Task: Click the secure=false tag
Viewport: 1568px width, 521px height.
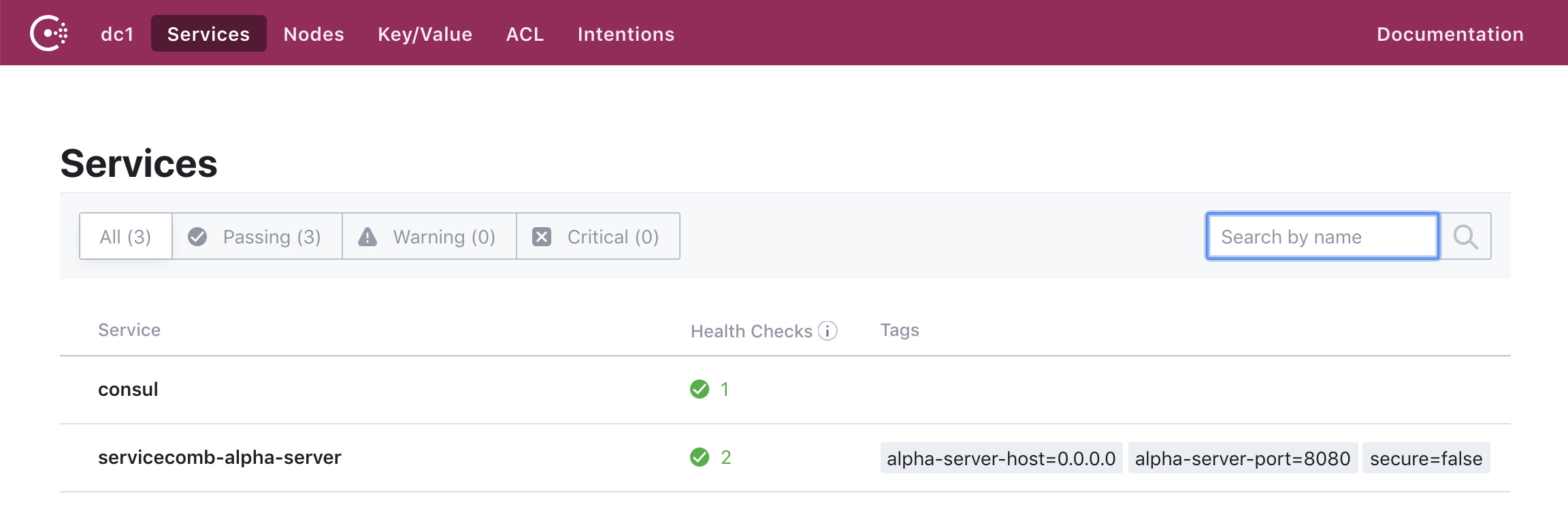Action: point(1426,458)
